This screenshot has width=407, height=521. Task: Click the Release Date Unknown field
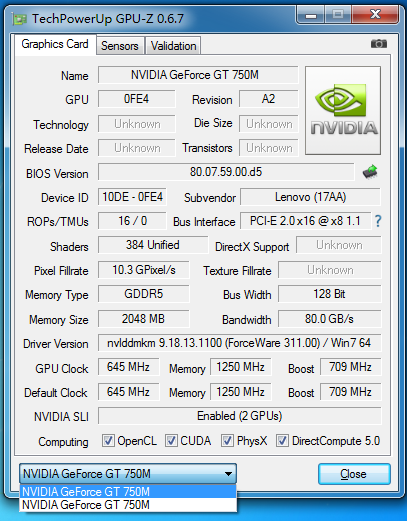[136, 148]
